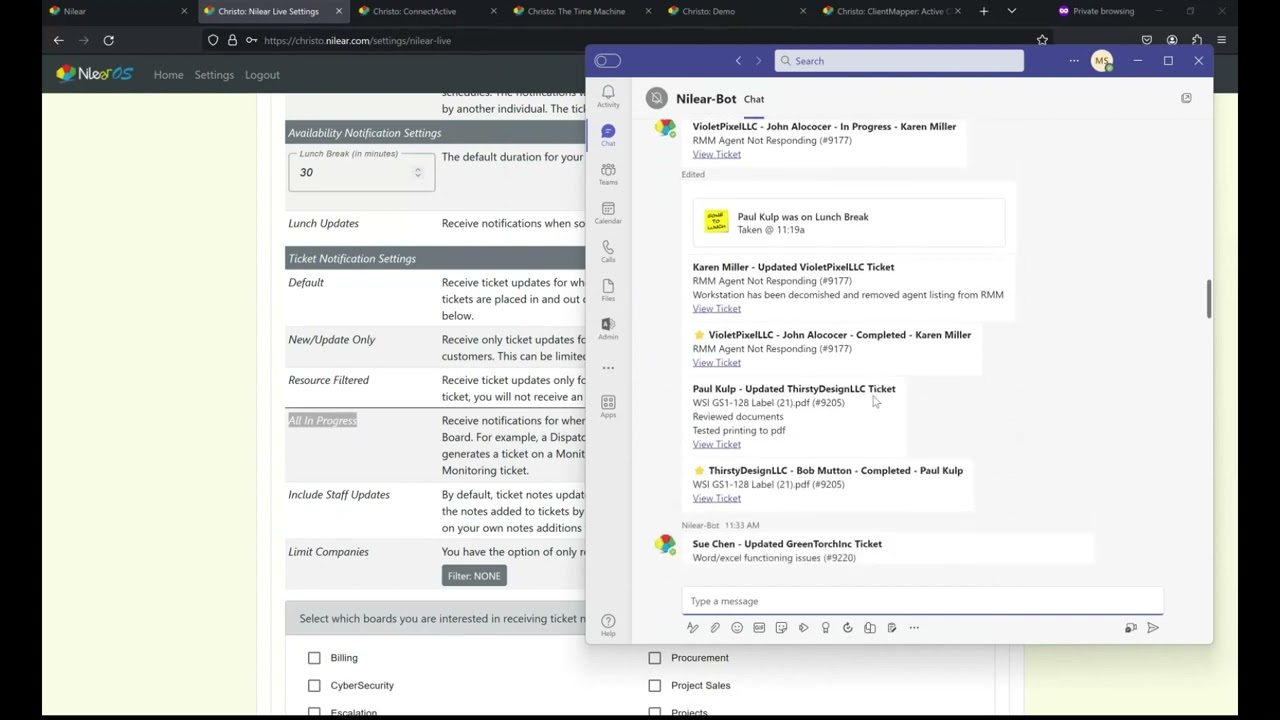Image resolution: width=1280 pixels, height=720 pixels.
Task: Open View Ticket under ThirstyDesignLLC Completed
Action: coord(717,498)
